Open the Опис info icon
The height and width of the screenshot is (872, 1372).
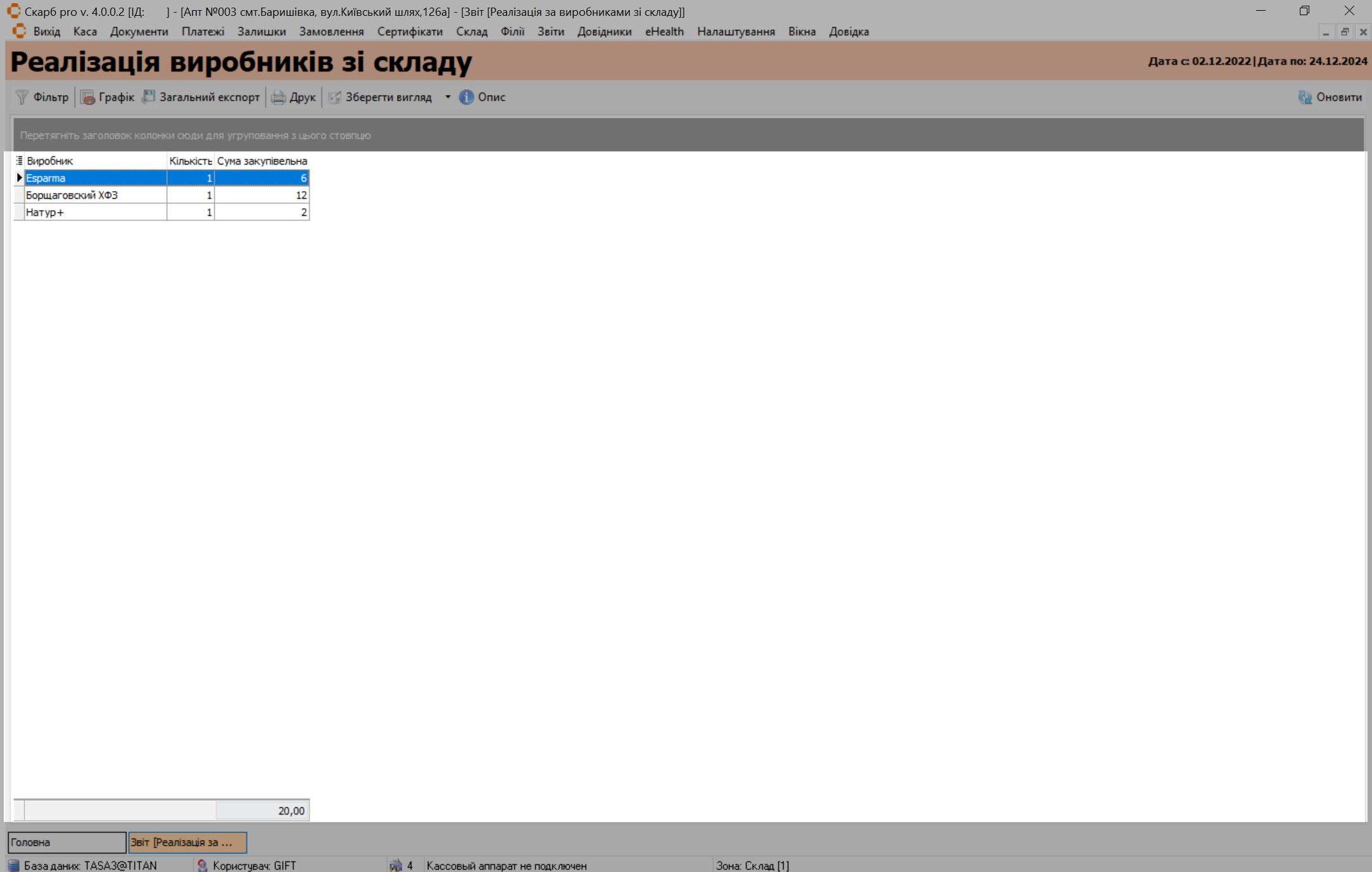[x=466, y=97]
